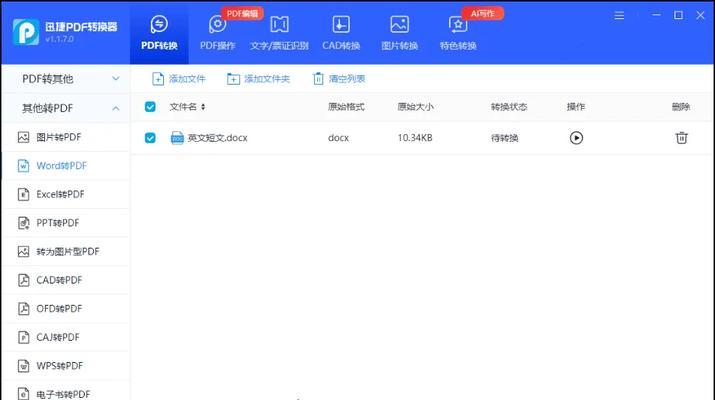Viewport: 715px width, 400px height.
Task: Click 添加文件夹 button
Action: 258,79
